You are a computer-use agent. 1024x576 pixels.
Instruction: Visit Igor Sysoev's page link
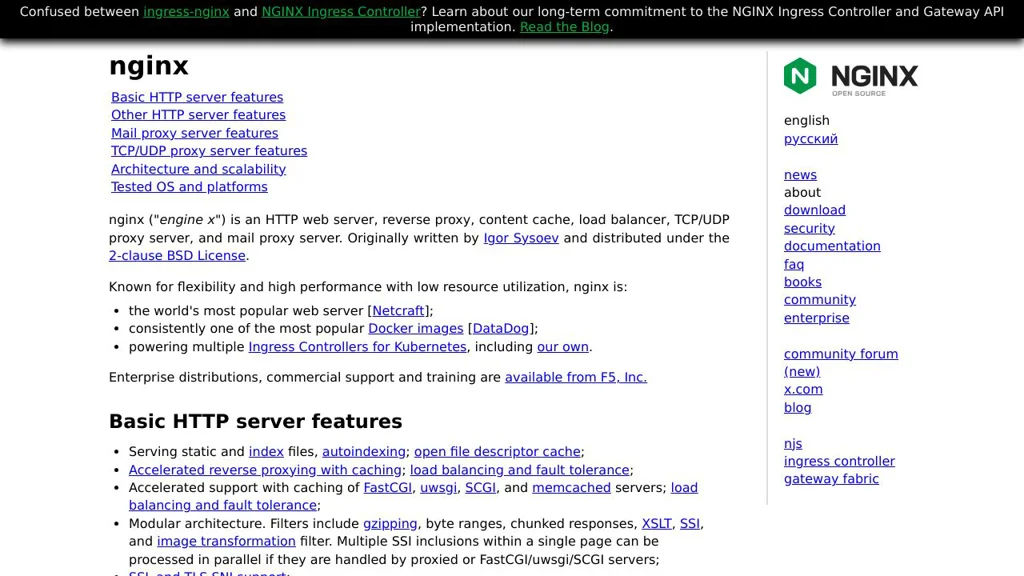[521, 238]
